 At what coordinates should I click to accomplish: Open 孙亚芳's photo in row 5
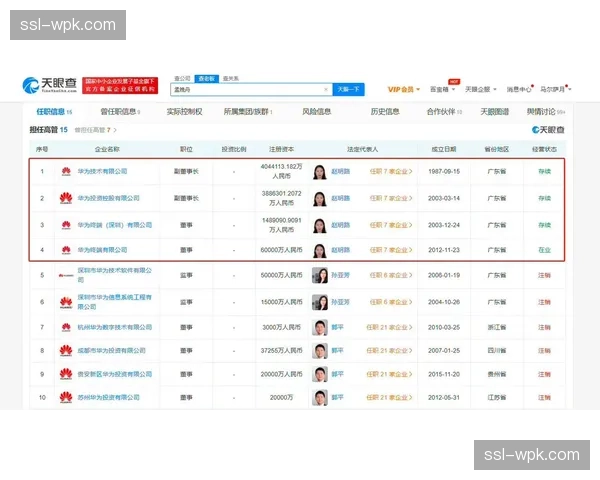tap(320, 275)
